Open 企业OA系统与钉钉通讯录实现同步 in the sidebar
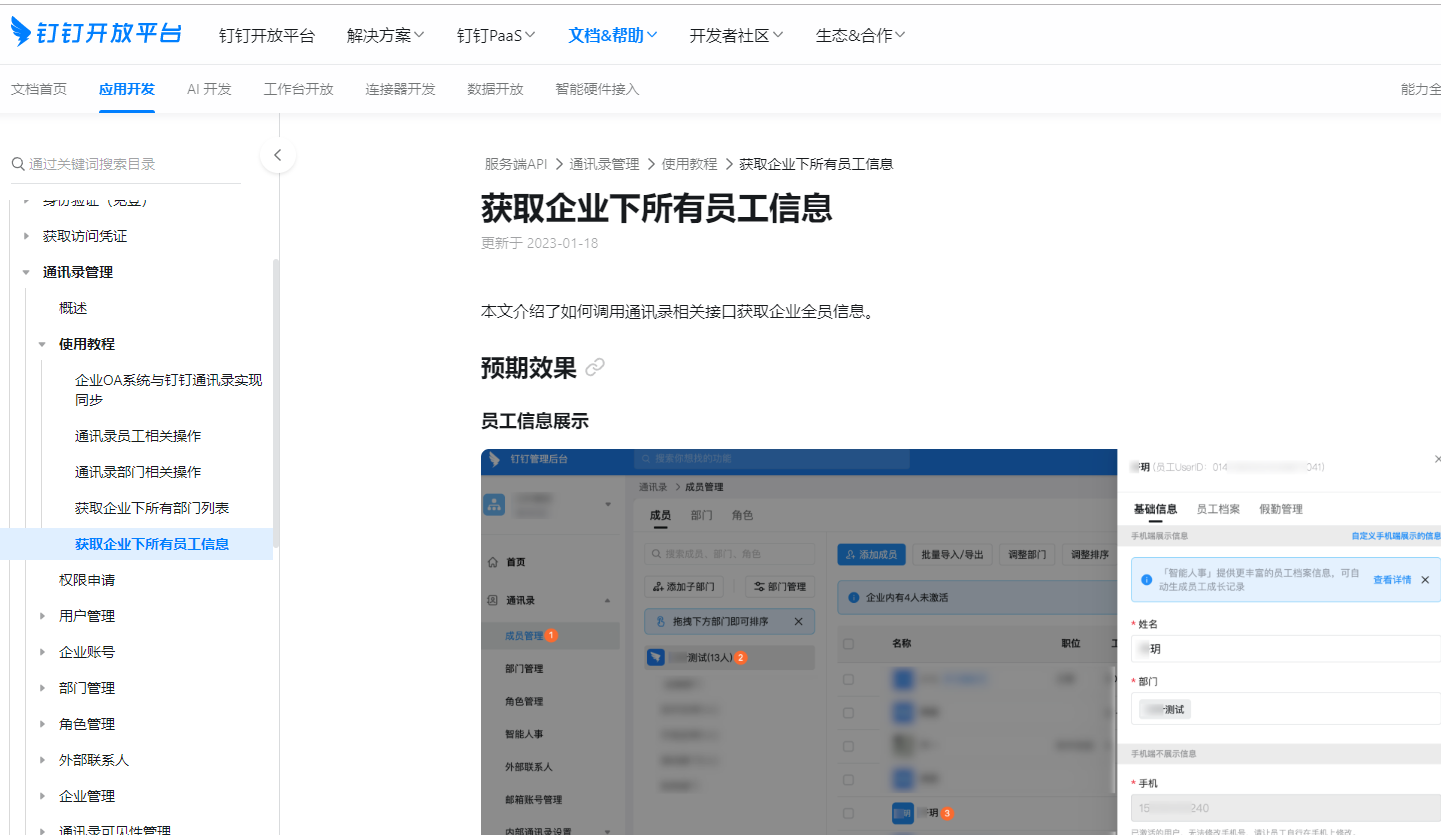 point(169,390)
